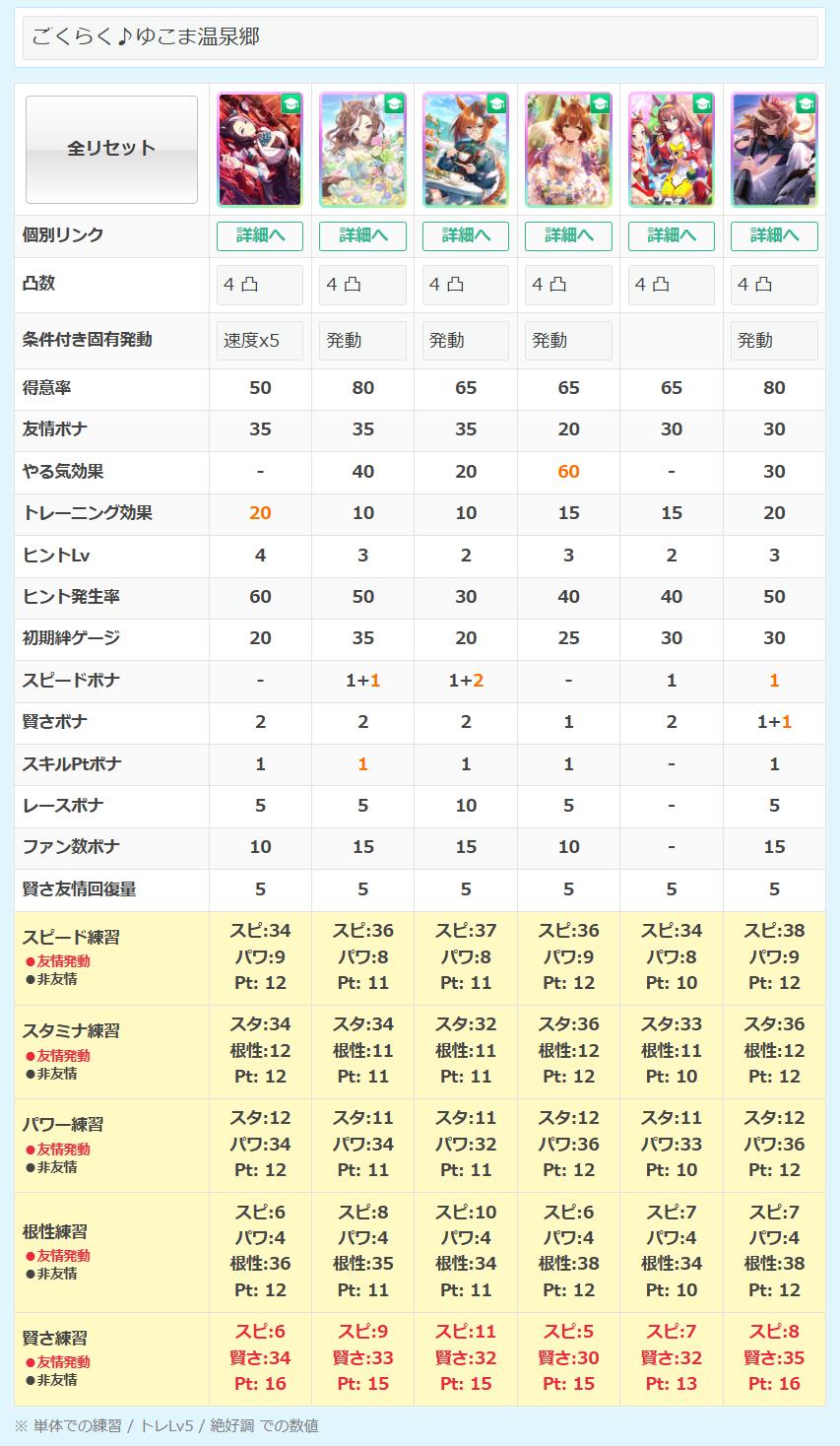Viewport: 840px width, 1446px height.
Task: Open the third card showing orange-haired girl
Action: pyautogui.click(x=466, y=150)
